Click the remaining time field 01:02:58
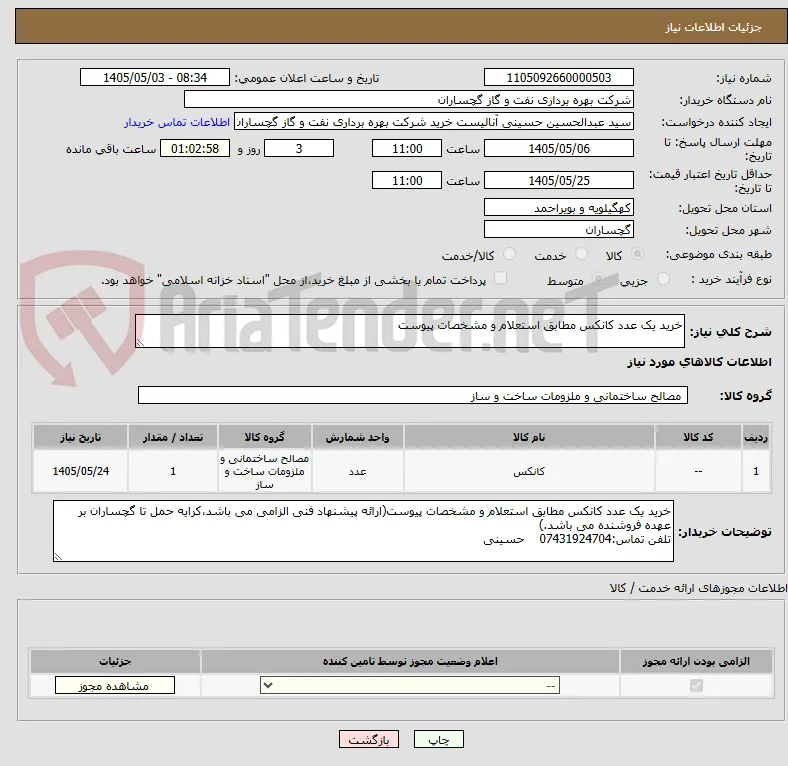The image size is (788, 766). (x=195, y=149)
